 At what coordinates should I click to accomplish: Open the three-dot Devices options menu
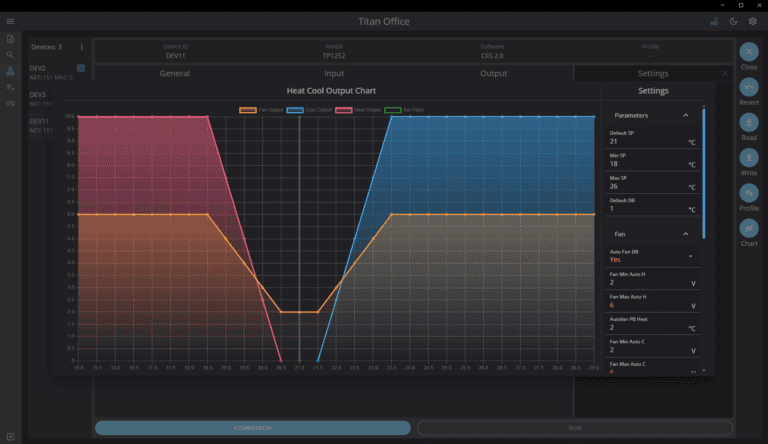[x=82, y=47]
